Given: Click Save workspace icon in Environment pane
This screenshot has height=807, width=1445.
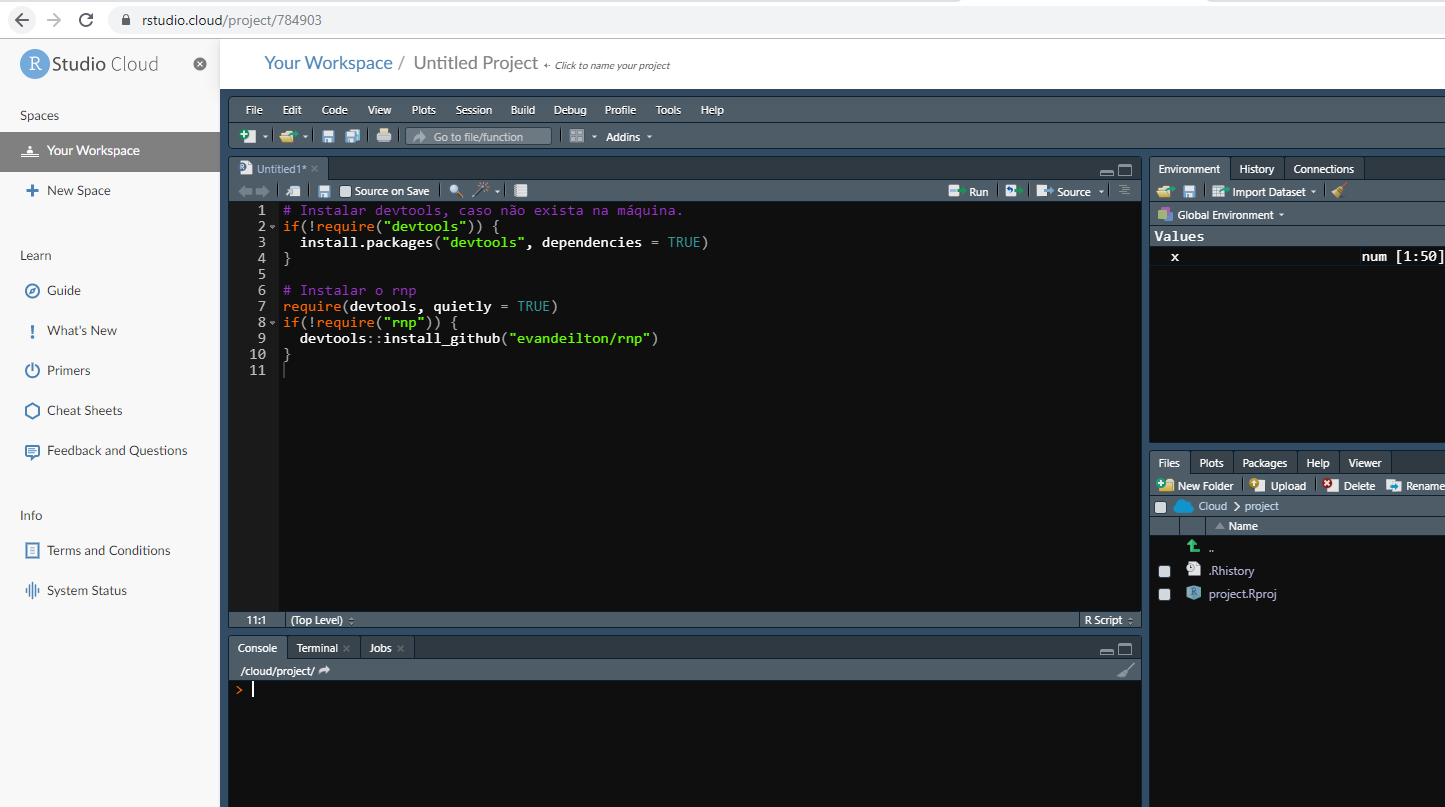Looking at the screenshot, I should tap(1189, 191).
